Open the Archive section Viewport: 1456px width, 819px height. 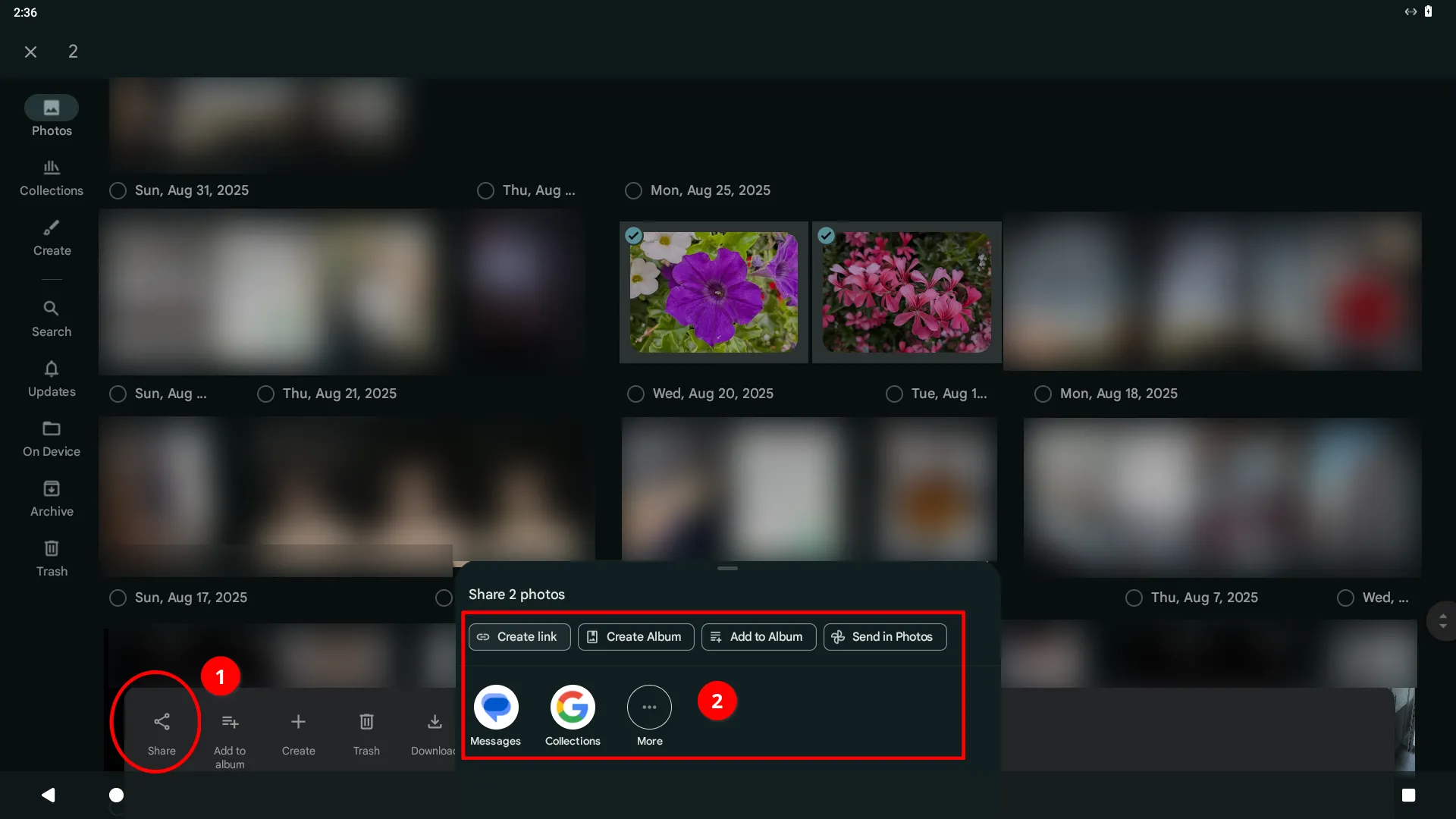[51, 497]
